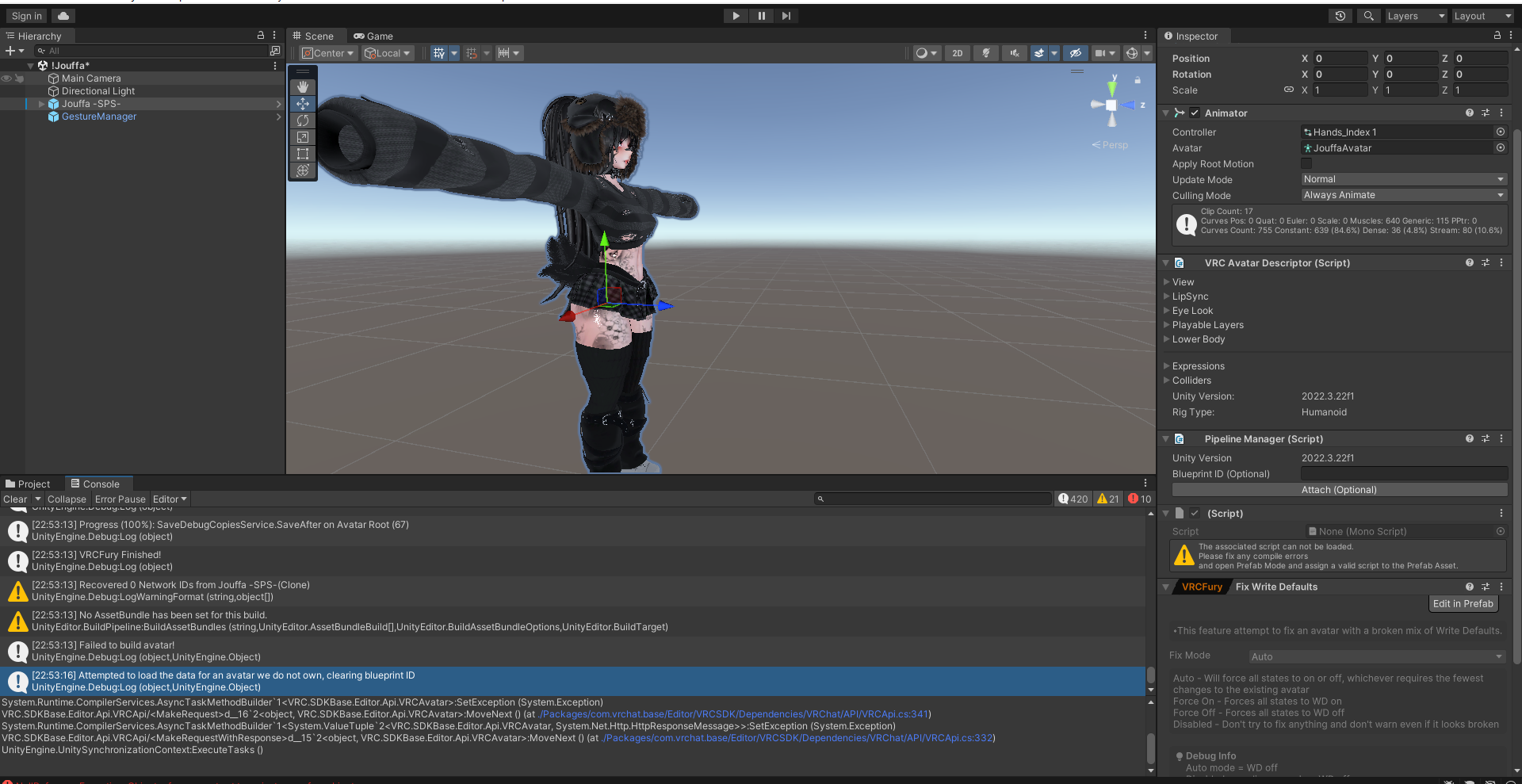Open the Editor dropdown in Console
The image size is (1522, 784).
170,499
